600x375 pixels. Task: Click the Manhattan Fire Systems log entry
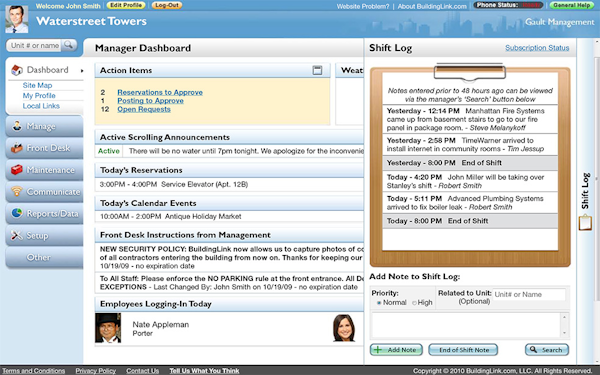pyautogui.click(x=470, y=119)
